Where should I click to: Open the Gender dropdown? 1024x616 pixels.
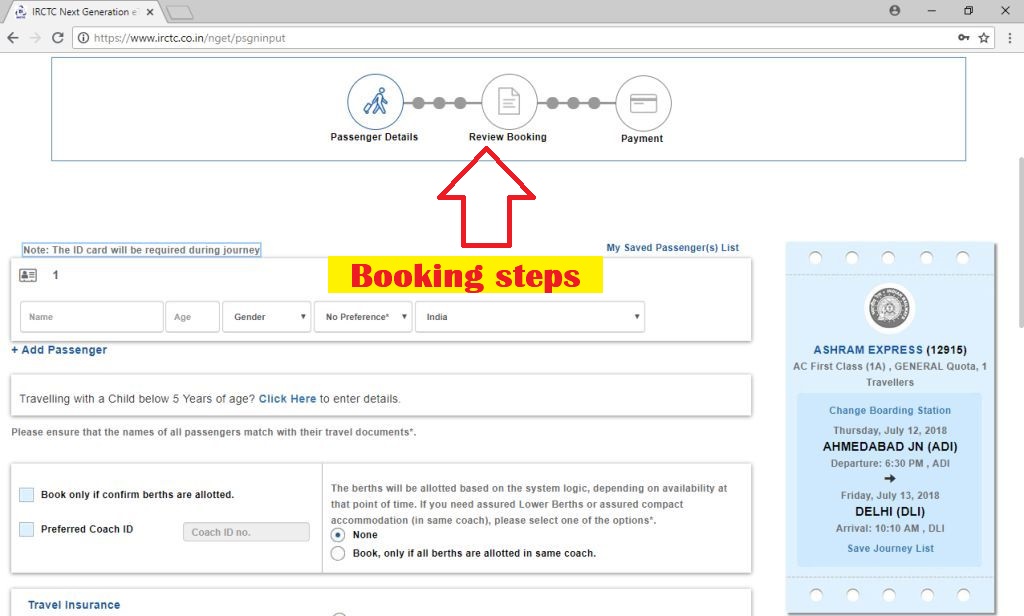[x=265, y=316]
